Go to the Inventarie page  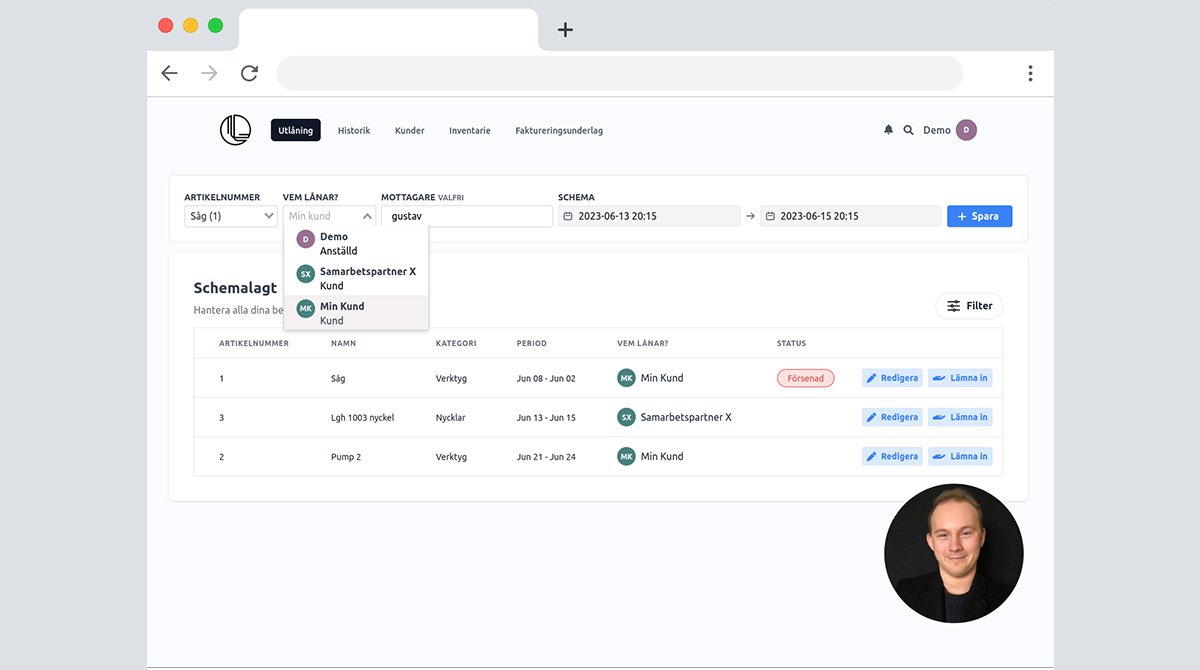tap(469, 131)
